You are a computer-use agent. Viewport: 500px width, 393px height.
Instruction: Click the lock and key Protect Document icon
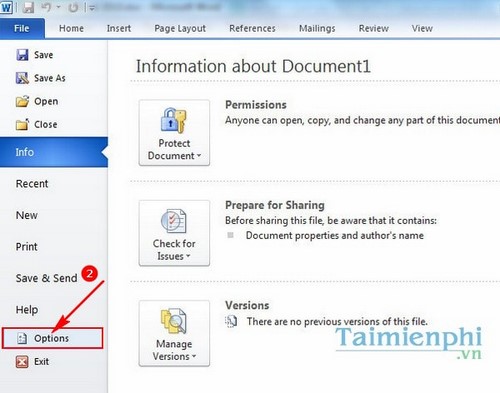click(x=174, y=120)
